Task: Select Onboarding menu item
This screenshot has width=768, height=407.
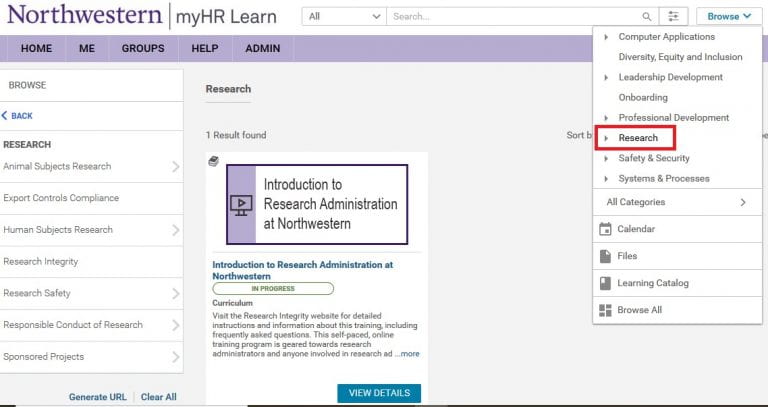Action: (643, 97)
